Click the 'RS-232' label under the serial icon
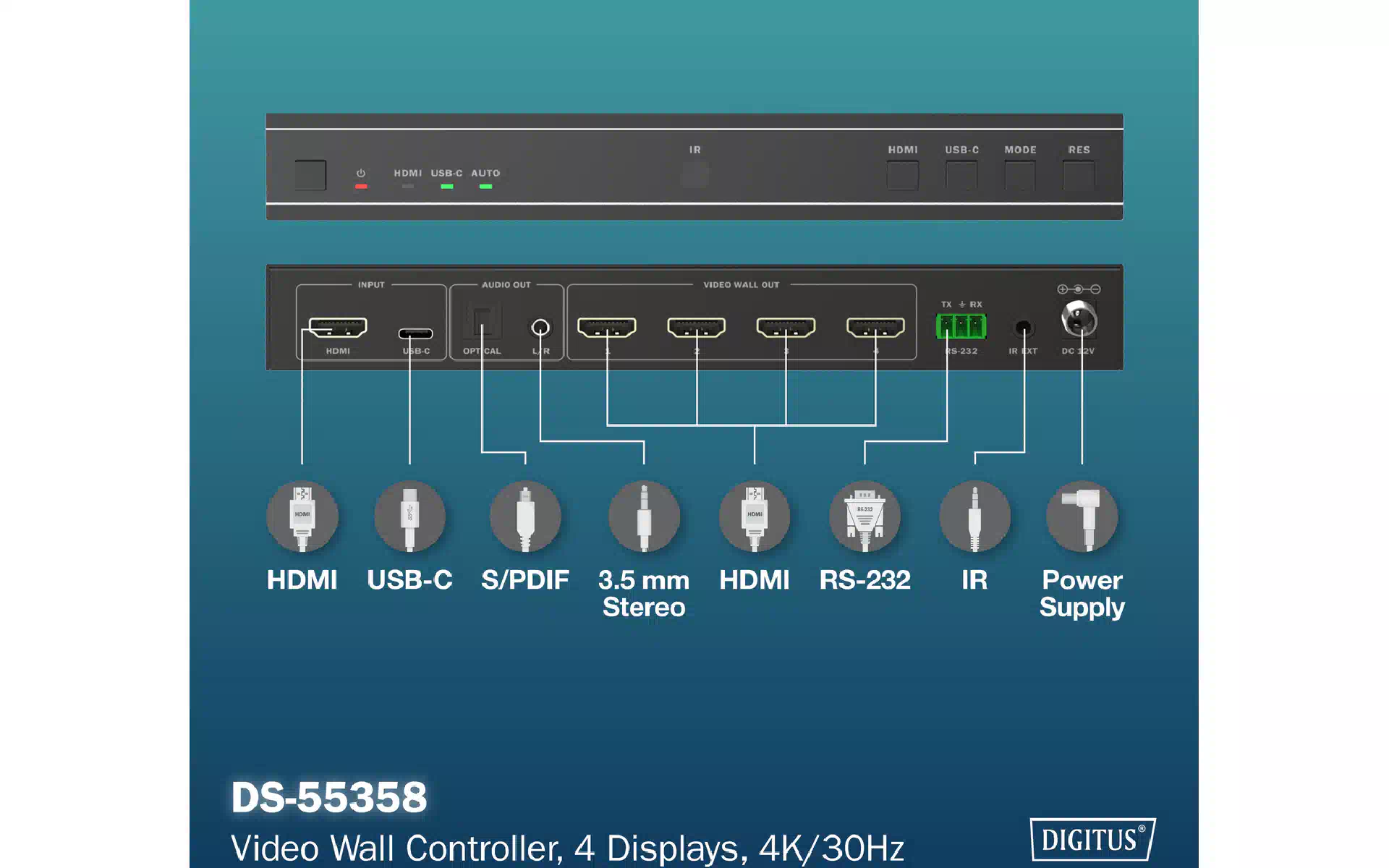 point(865,580)
